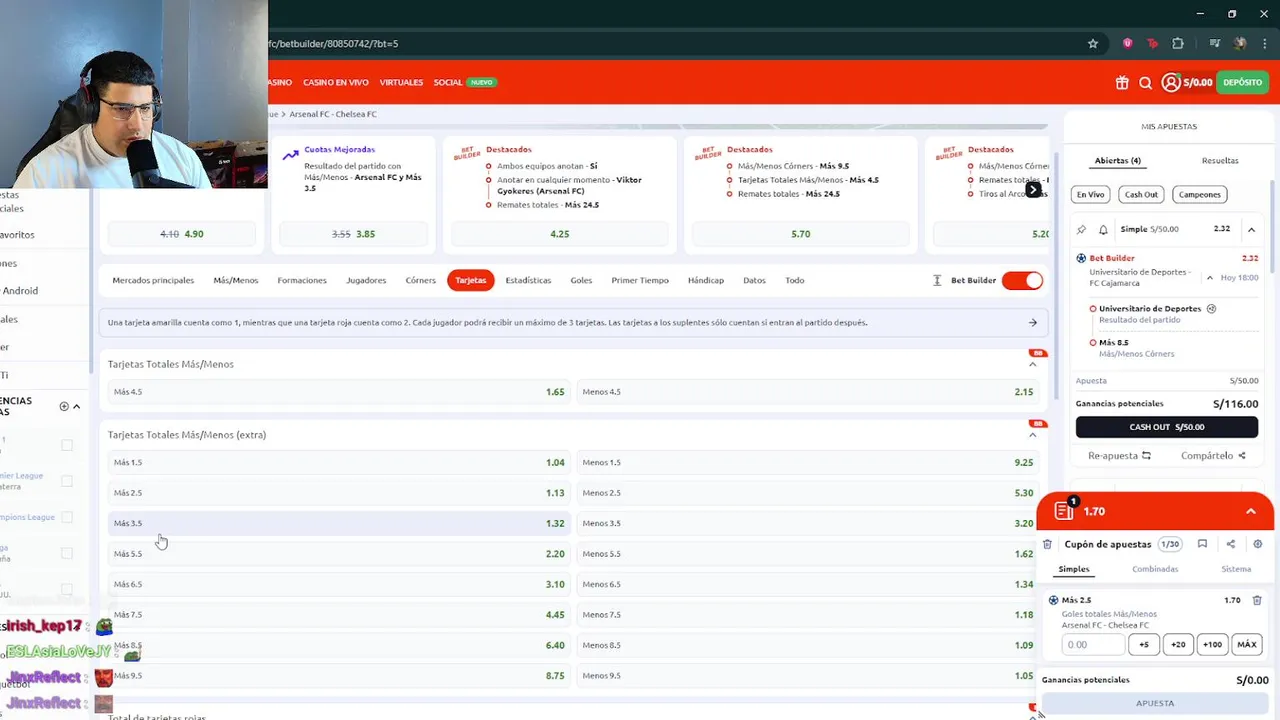Image resolution: width=1280 pixels, height=720 pixels.
Task: Toggle the En Vivo filter chip
Action: coord(1090,194)
